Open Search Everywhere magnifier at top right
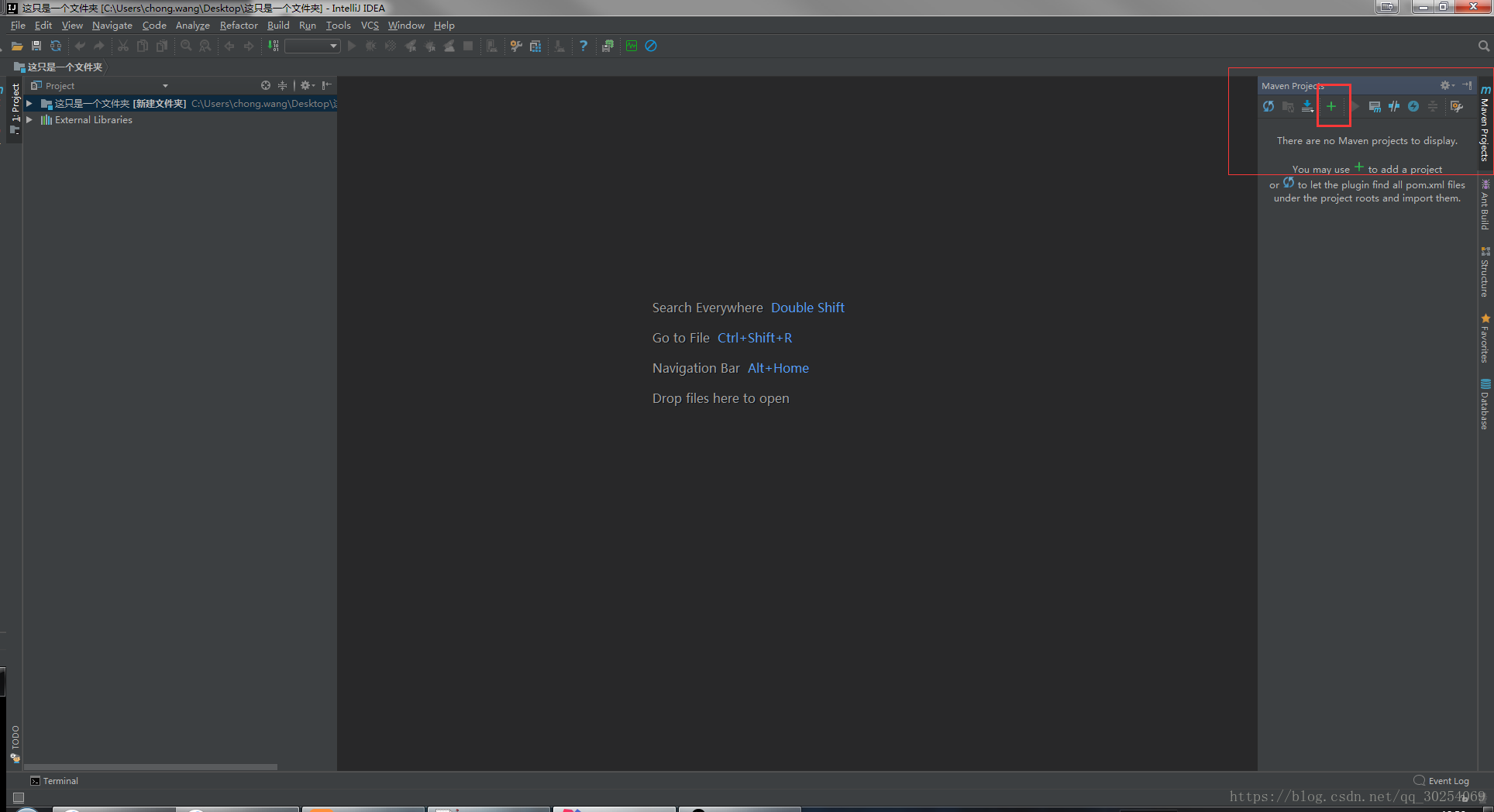1494x812 pixels. (x=1484, y=46)
